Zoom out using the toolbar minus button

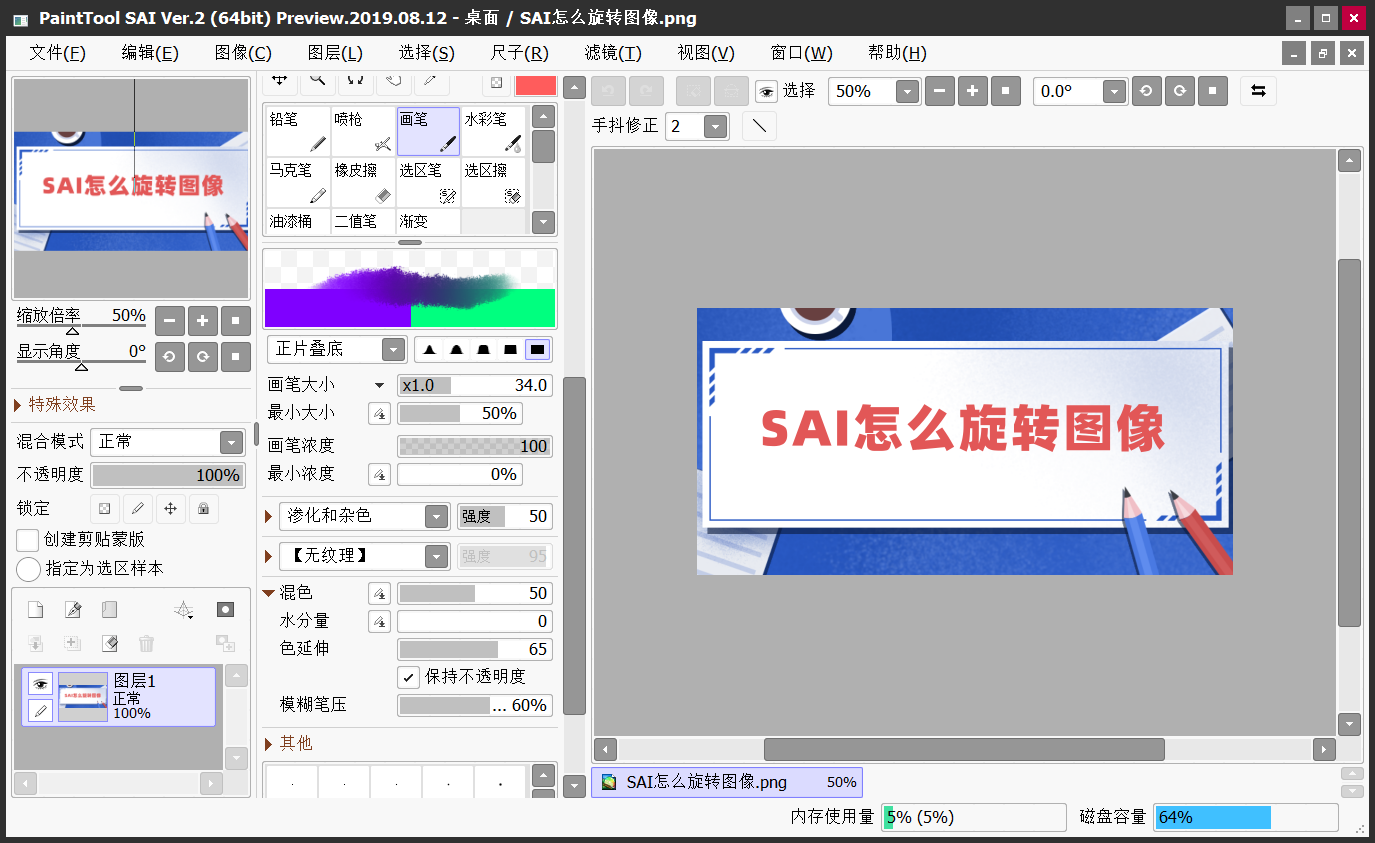[940, 91]
